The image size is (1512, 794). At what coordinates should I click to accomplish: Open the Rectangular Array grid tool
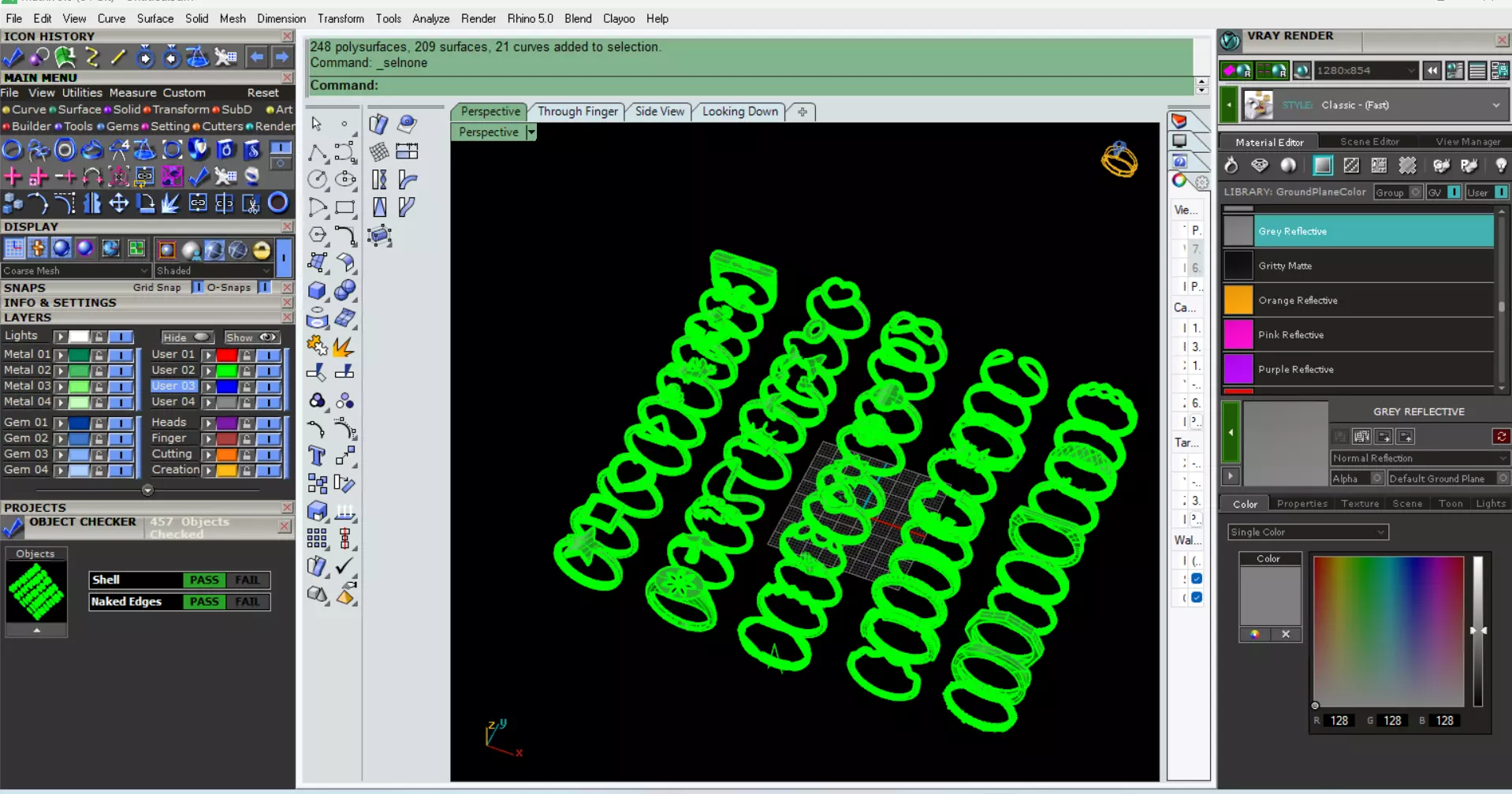(317, 539)
